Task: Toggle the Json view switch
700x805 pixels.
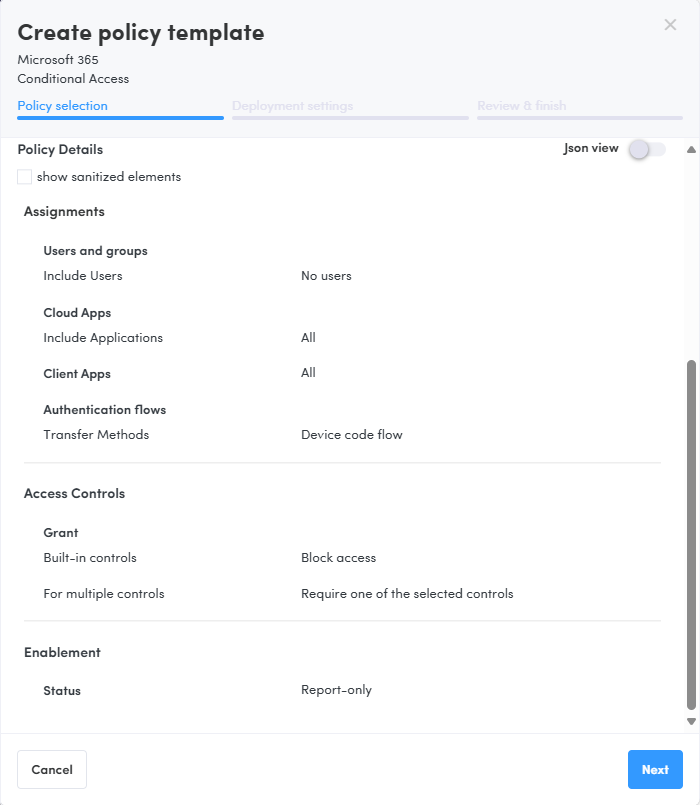Action: tap(645, 149)
